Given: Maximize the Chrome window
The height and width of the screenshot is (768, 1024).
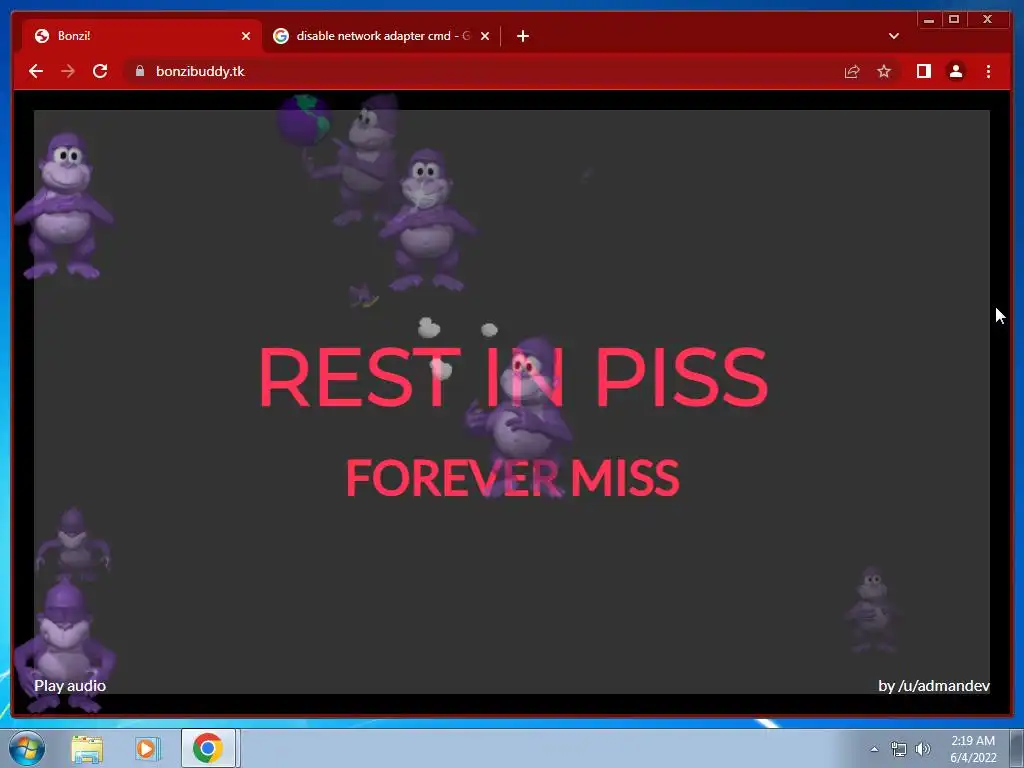Looking at the screenshot, I should click(x=953, y=20).
